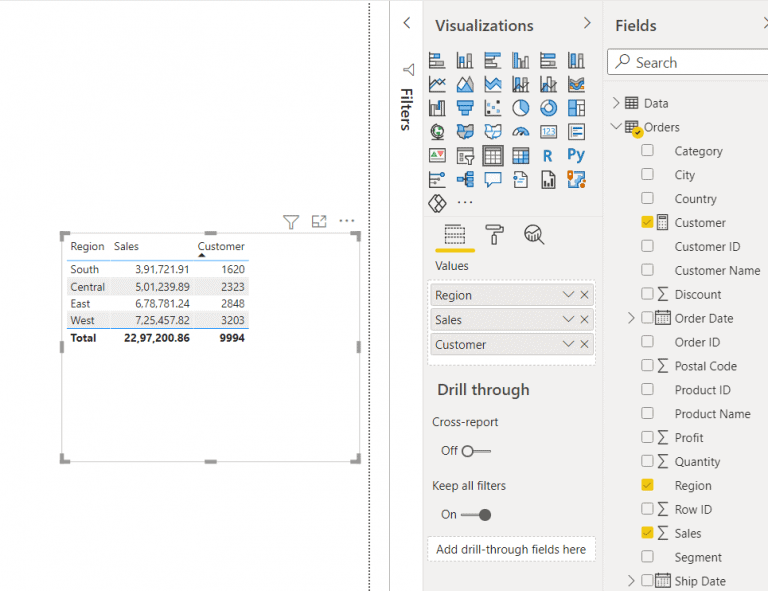Screen dimensions: 768x591
Task: Switch to the Fields tab of visual
Action: tap(455, 235)
